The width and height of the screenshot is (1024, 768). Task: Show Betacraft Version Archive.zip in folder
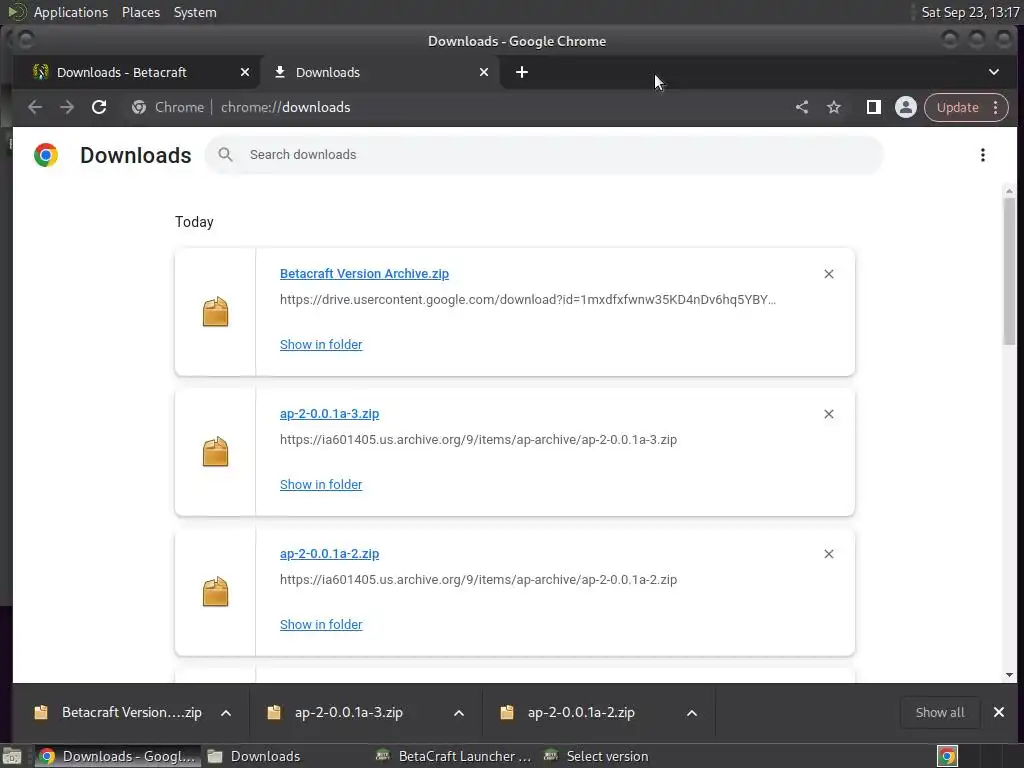(x=321, y=344)
